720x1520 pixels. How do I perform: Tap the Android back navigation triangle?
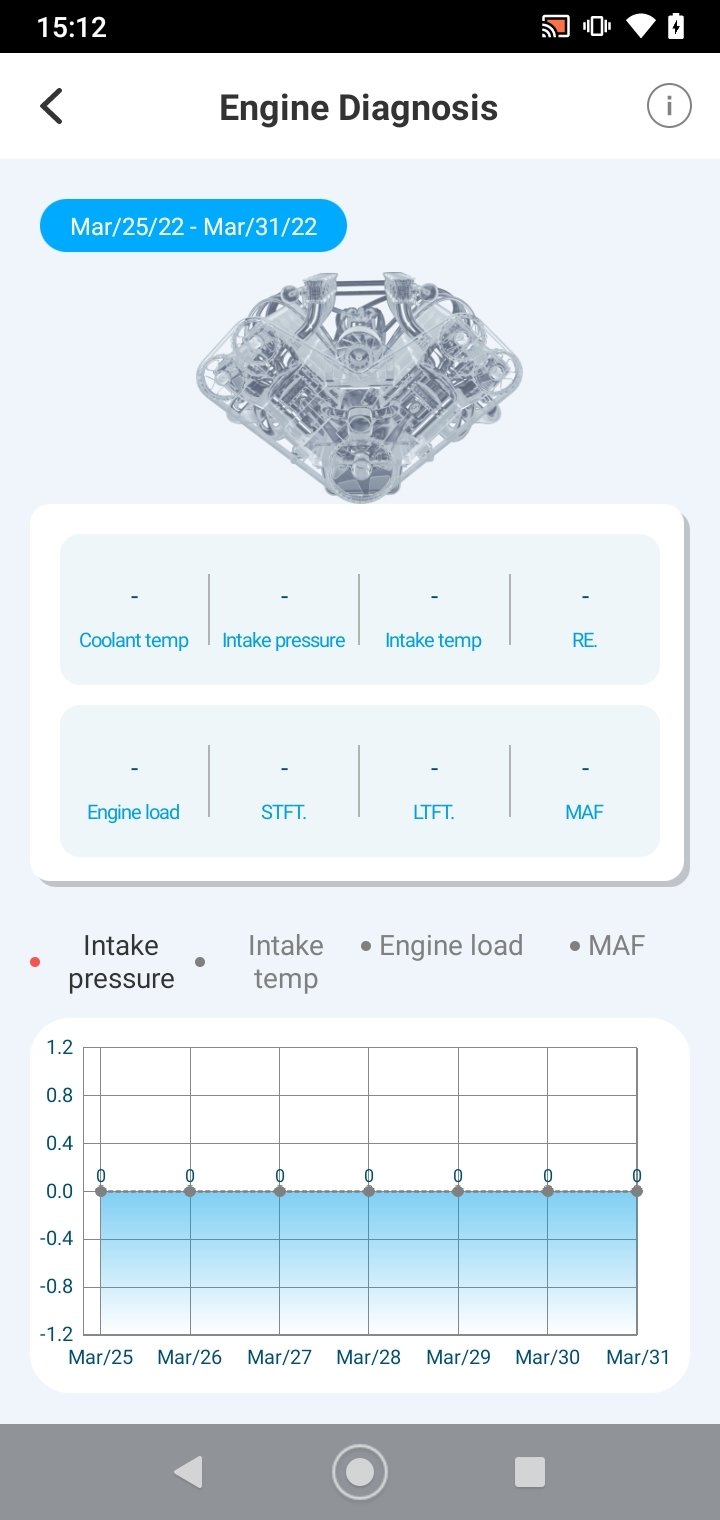point(188,1472)
